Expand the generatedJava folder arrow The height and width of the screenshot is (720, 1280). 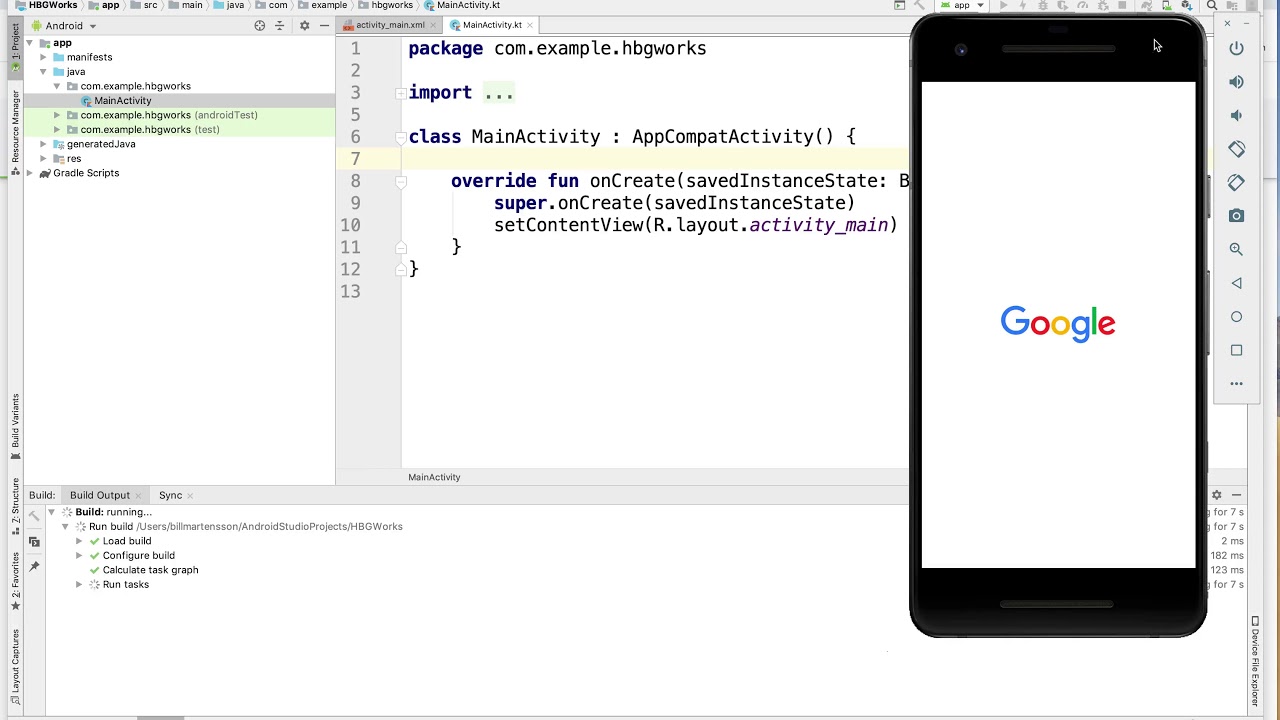pyautogui.click(x=44, y=144)
